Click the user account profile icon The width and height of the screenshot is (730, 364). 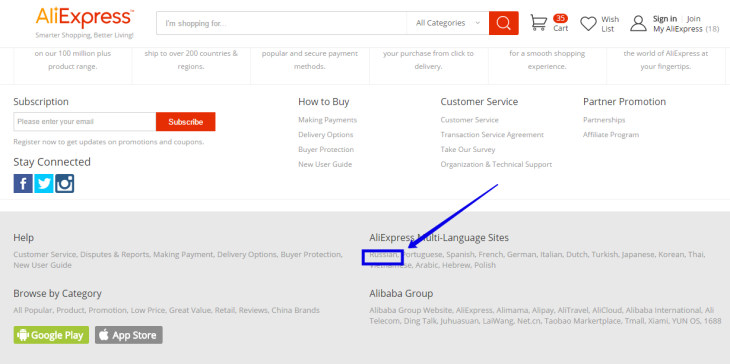pyautogui.click(x=638, y=23)
